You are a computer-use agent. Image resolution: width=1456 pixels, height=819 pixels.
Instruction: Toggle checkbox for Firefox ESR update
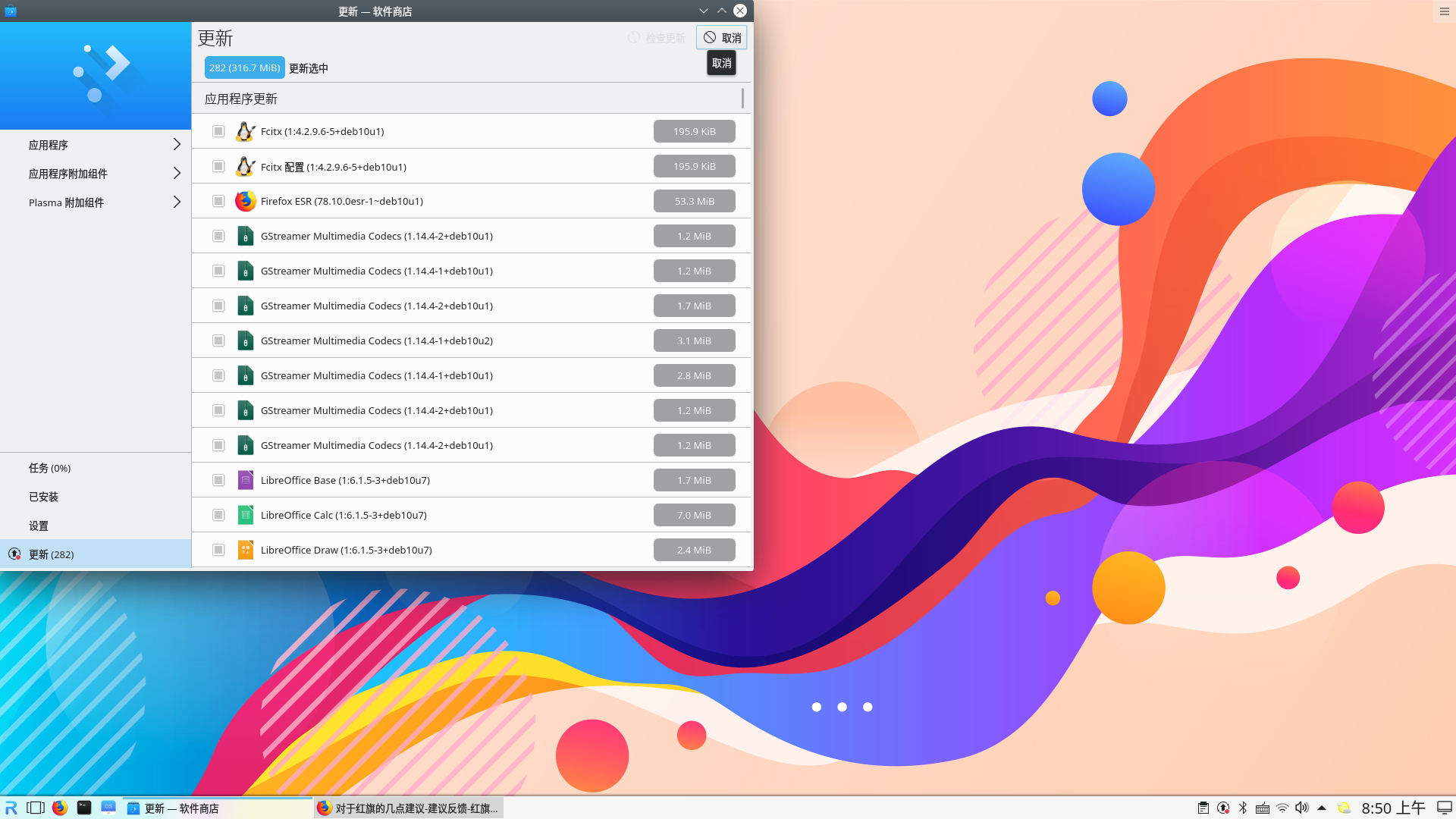point(218,201)
